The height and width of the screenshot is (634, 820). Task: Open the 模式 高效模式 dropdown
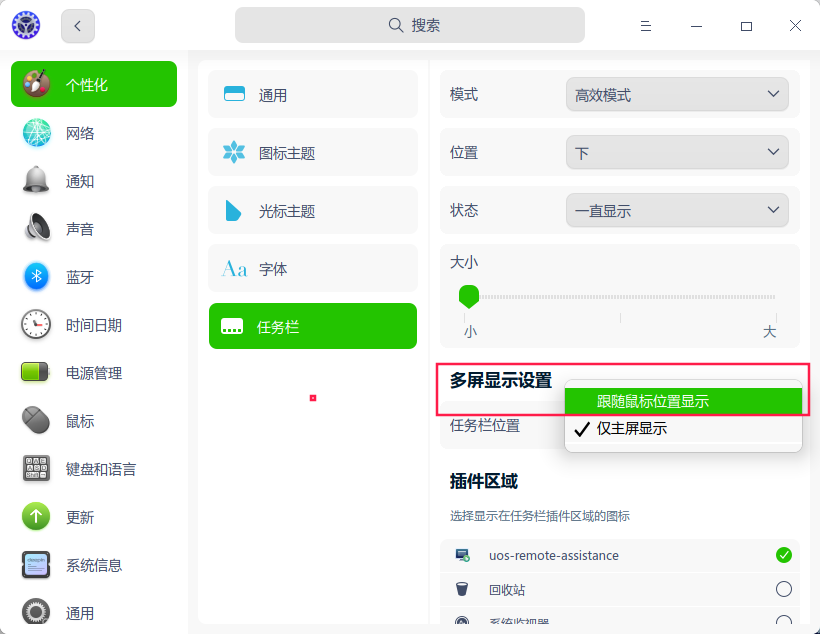[677, 94]
